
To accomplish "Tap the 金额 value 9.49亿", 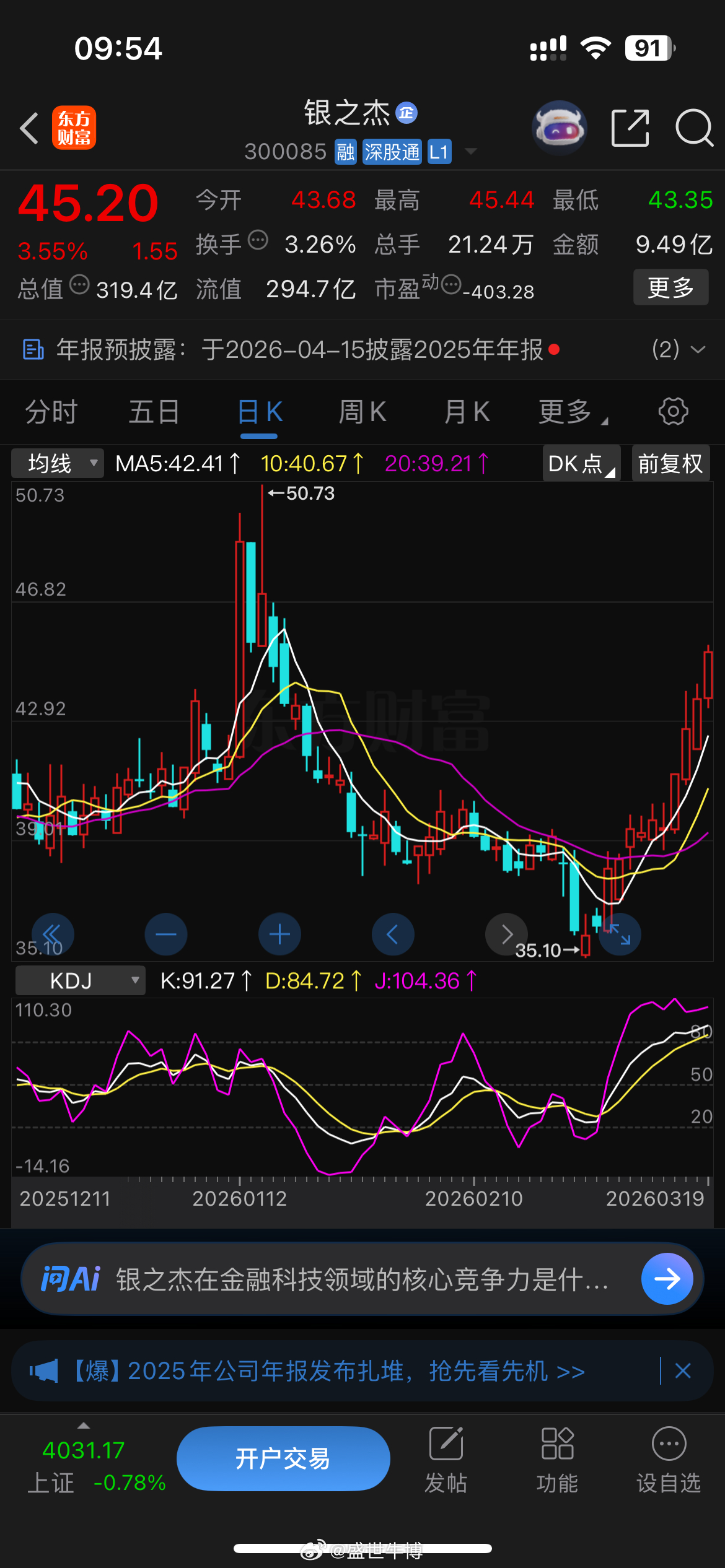I will (674, 245).
